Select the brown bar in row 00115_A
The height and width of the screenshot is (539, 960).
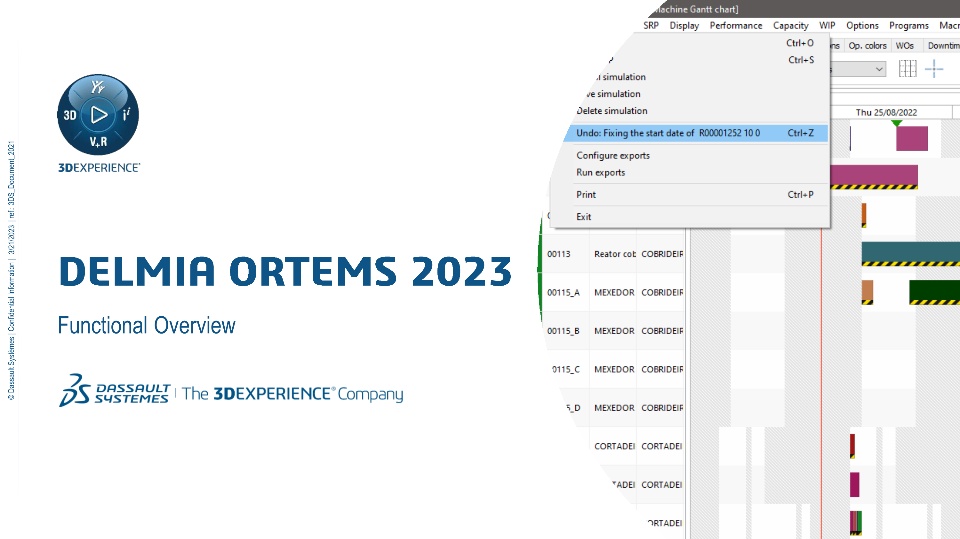coord(867,292)
